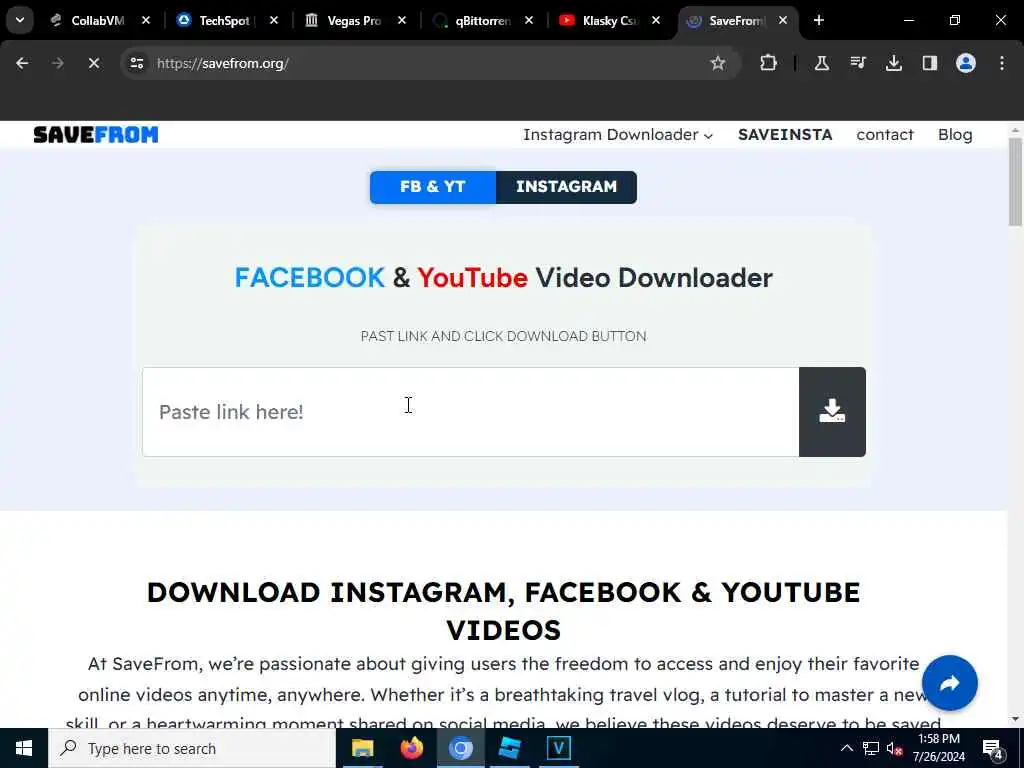Open Firefox from taskbar

click(411, 748)
